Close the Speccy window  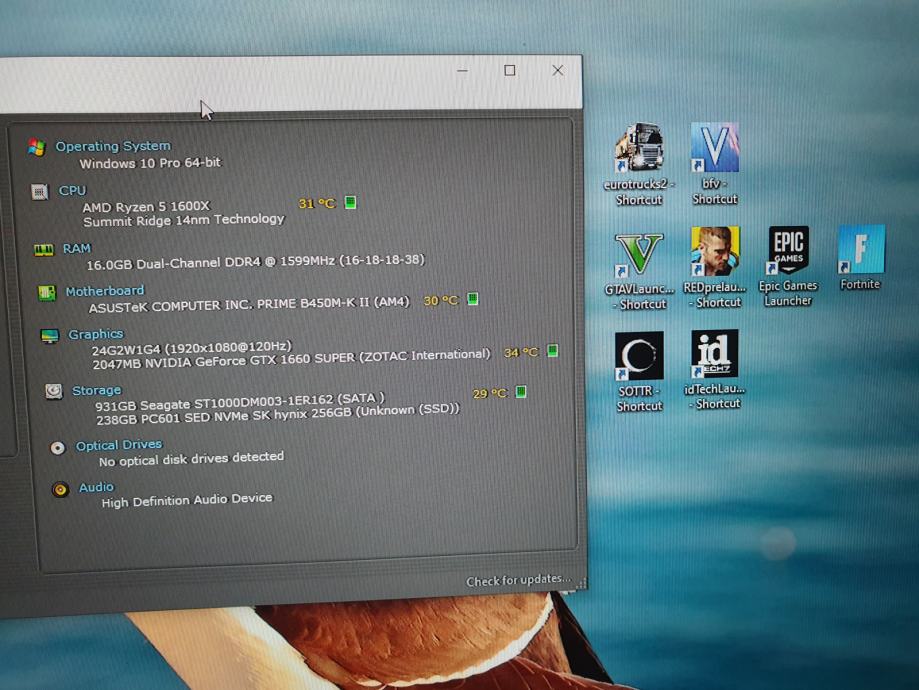pos(557,70)
